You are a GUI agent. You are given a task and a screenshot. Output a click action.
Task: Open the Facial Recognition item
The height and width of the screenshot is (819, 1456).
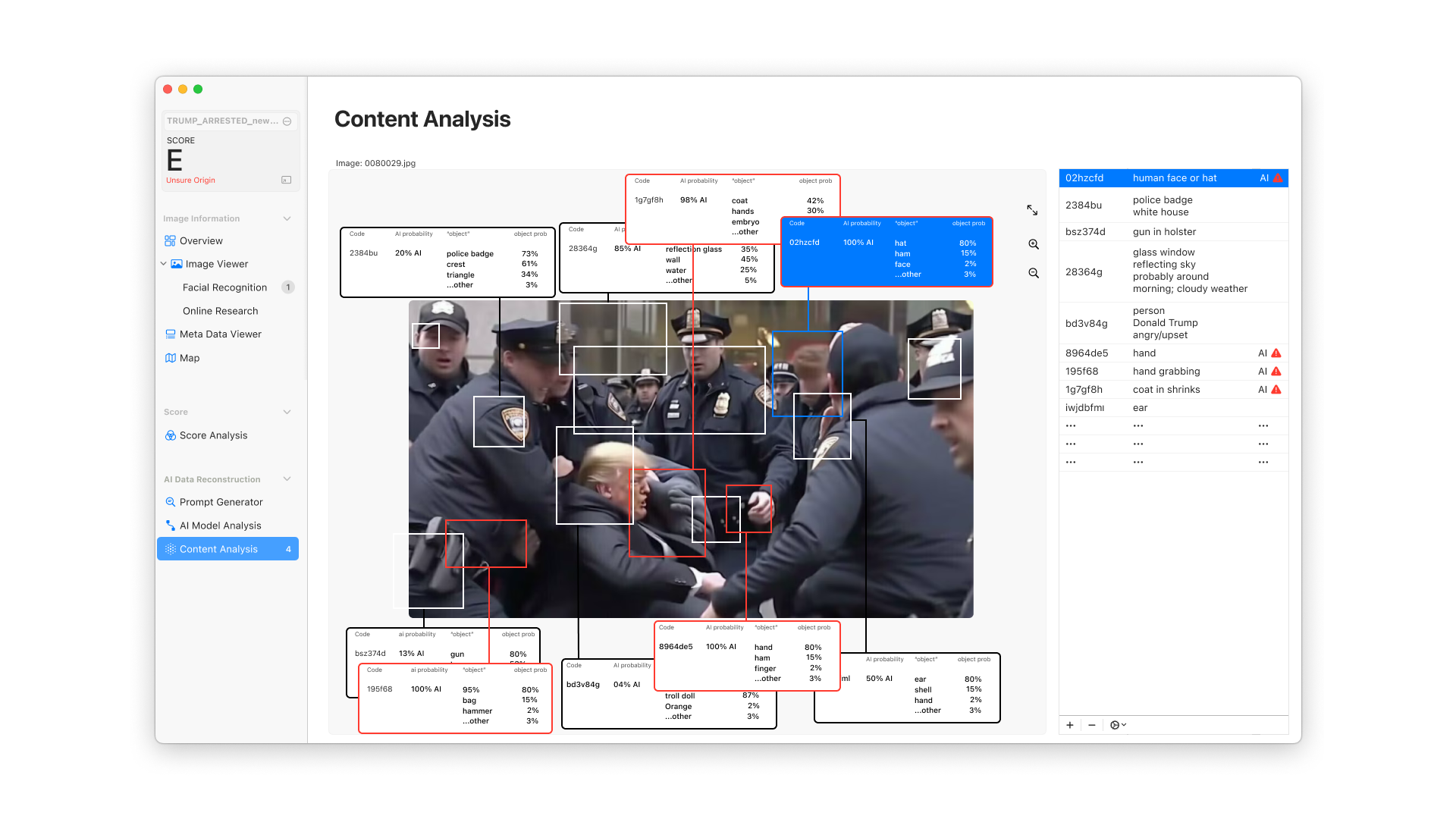coord(224,287)
